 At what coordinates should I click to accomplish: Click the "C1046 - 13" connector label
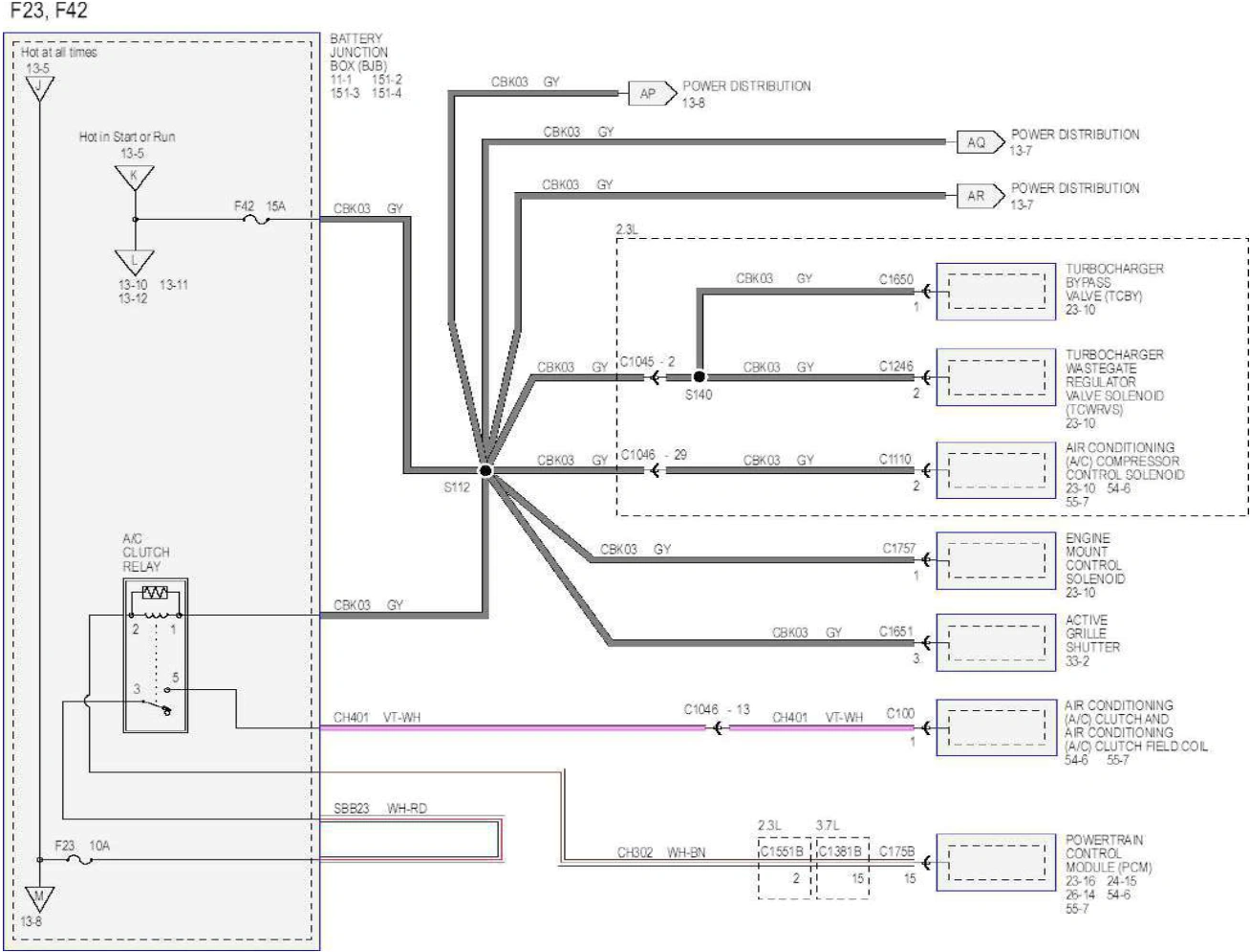pyautogui.click(x=717, y=710)
